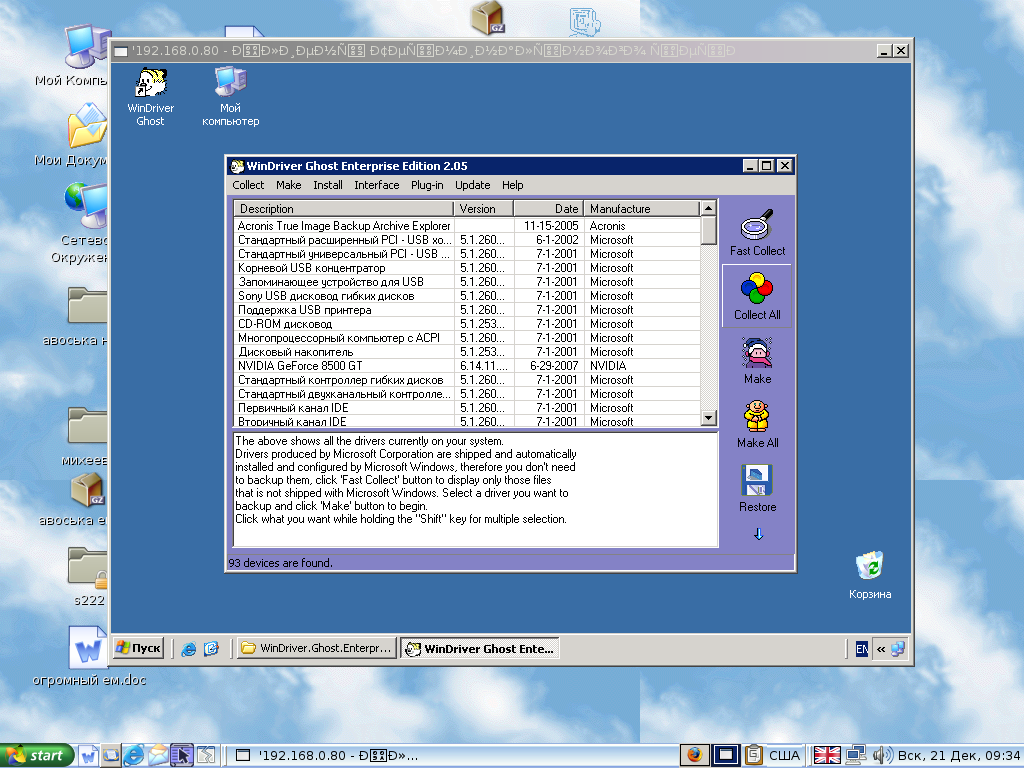
Task: Open the Install menu
Action: tap(328, 185)
